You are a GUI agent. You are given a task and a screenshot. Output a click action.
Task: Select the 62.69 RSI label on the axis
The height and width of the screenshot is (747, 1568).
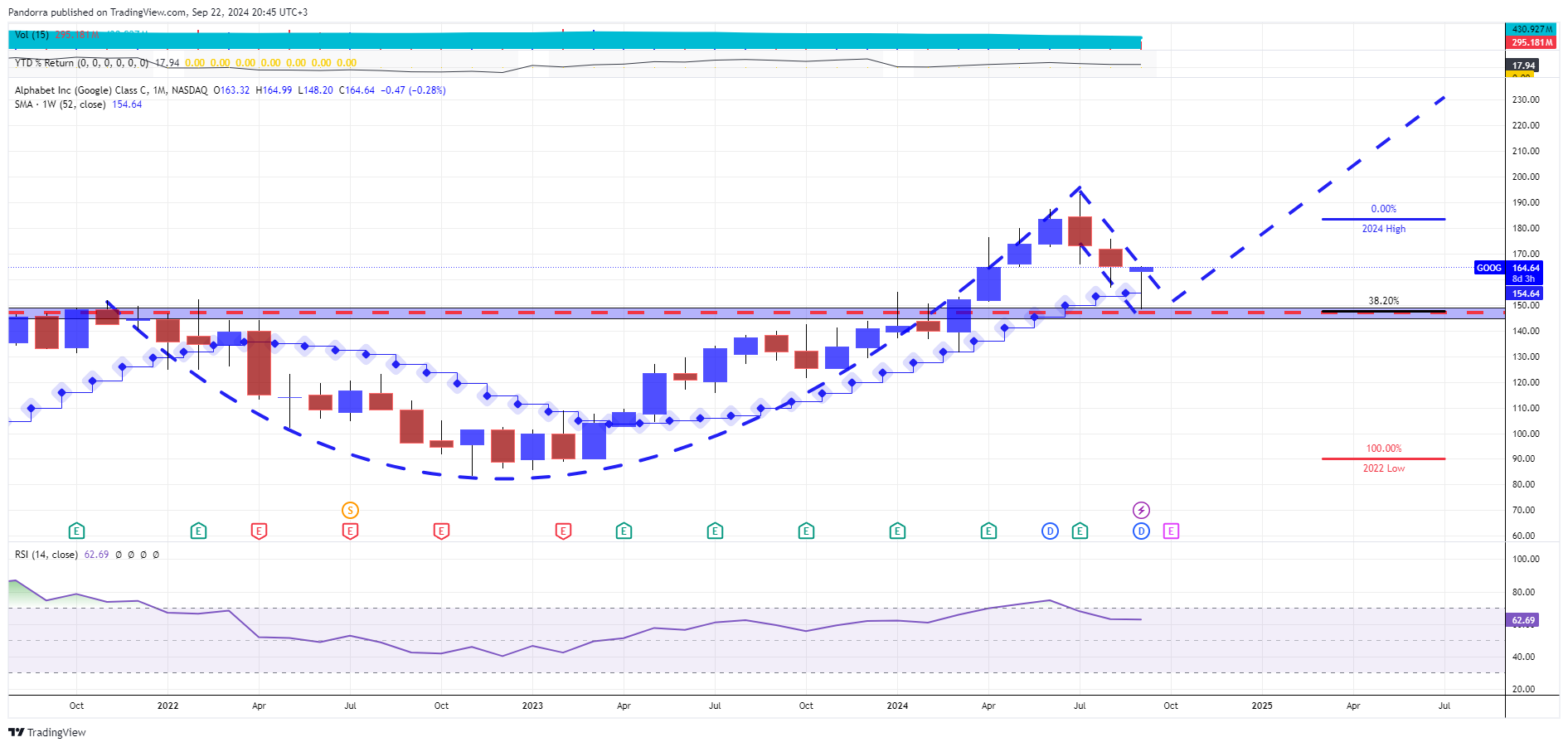1523,620
